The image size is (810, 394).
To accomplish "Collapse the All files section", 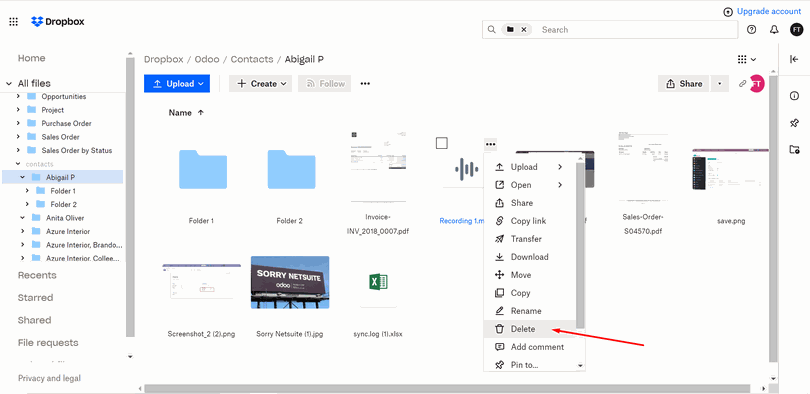I will pyautogui.click(x=9, y=83).
